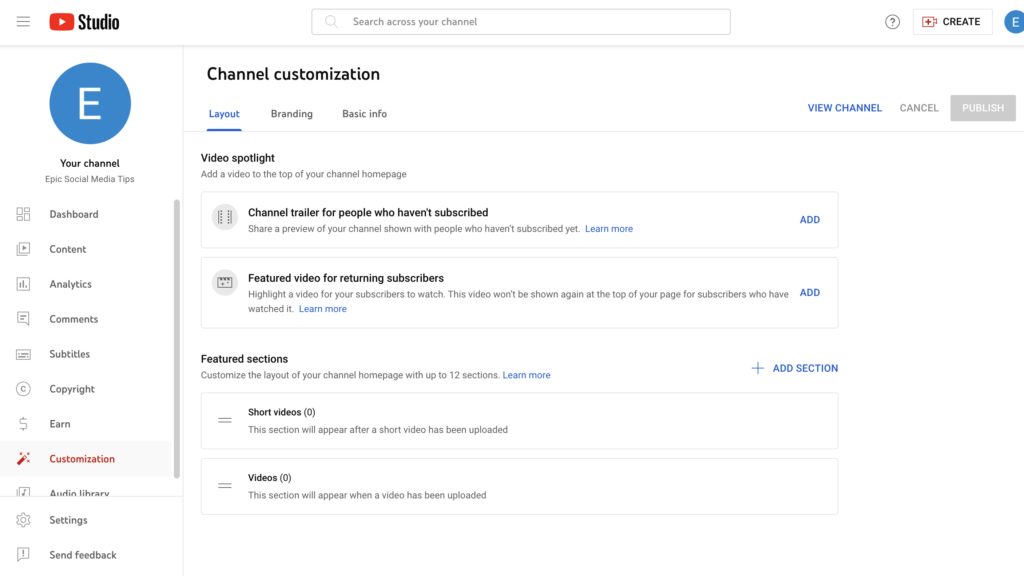Add a channel trailer for non-subscribers
Screen dimensions: 1024x576
point(809,220)
